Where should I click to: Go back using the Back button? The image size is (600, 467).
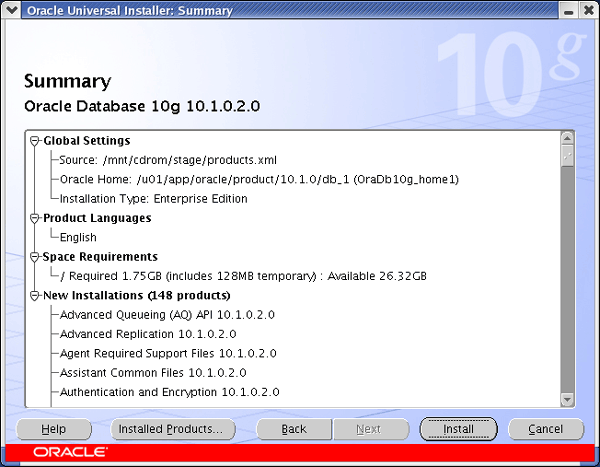[x=294, y=429]
